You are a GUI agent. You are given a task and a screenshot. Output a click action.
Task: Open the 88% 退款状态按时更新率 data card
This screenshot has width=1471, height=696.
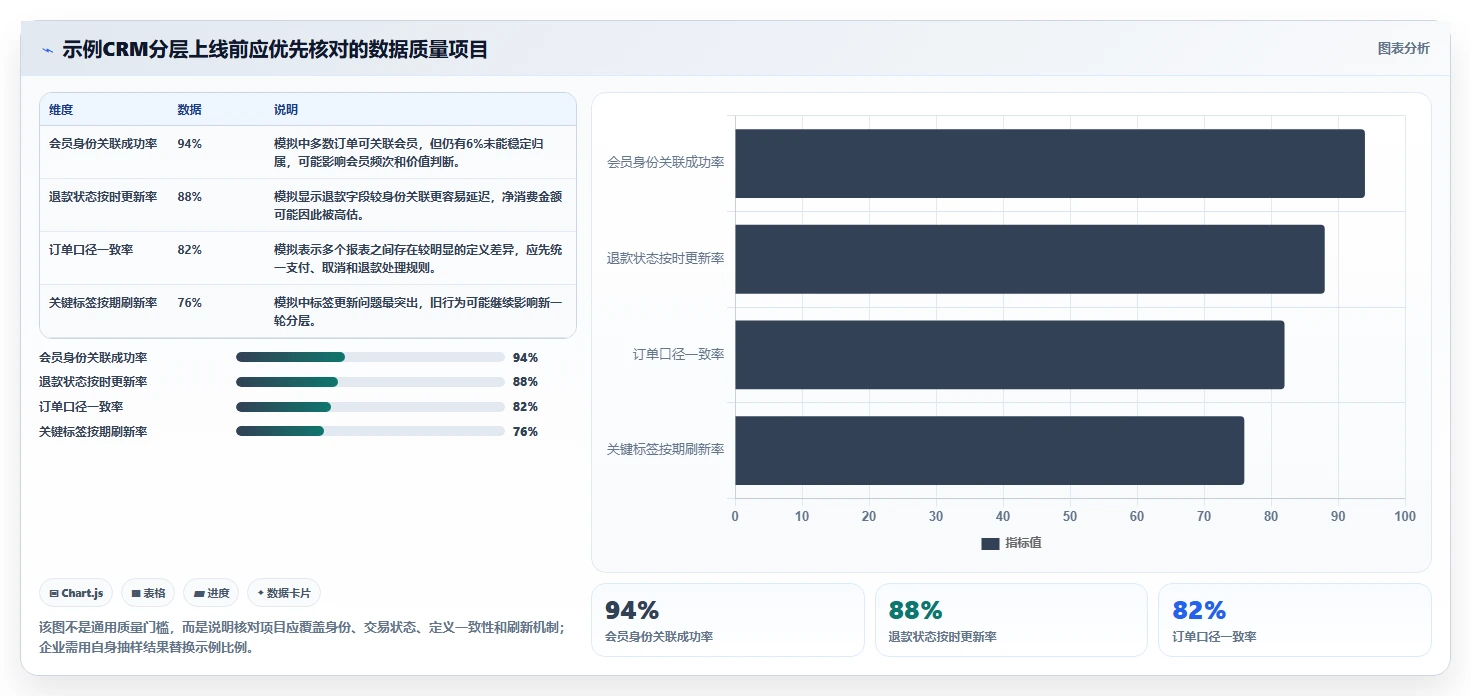tap(1011, 620)
